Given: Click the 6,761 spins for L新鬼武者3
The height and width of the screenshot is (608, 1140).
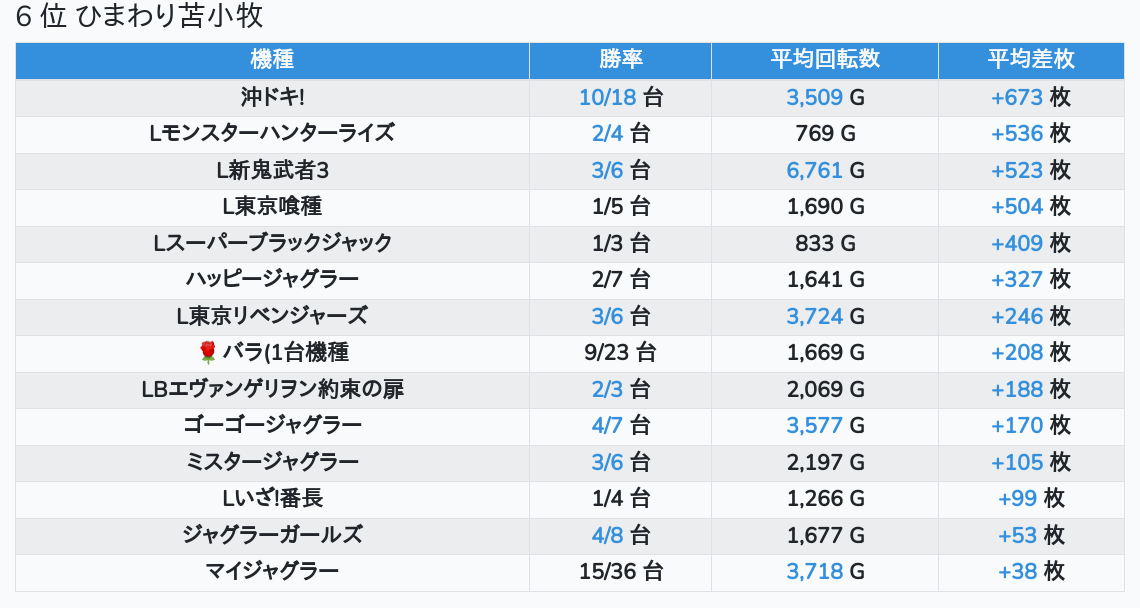Looking at the screenshot, I should click(x=814, y=170).
